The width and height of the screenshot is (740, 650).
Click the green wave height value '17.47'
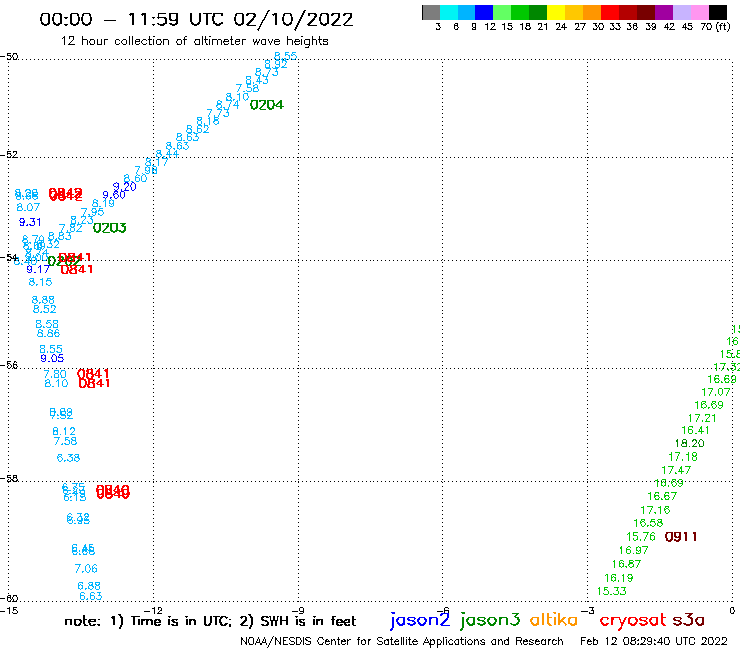pos(676,470)
